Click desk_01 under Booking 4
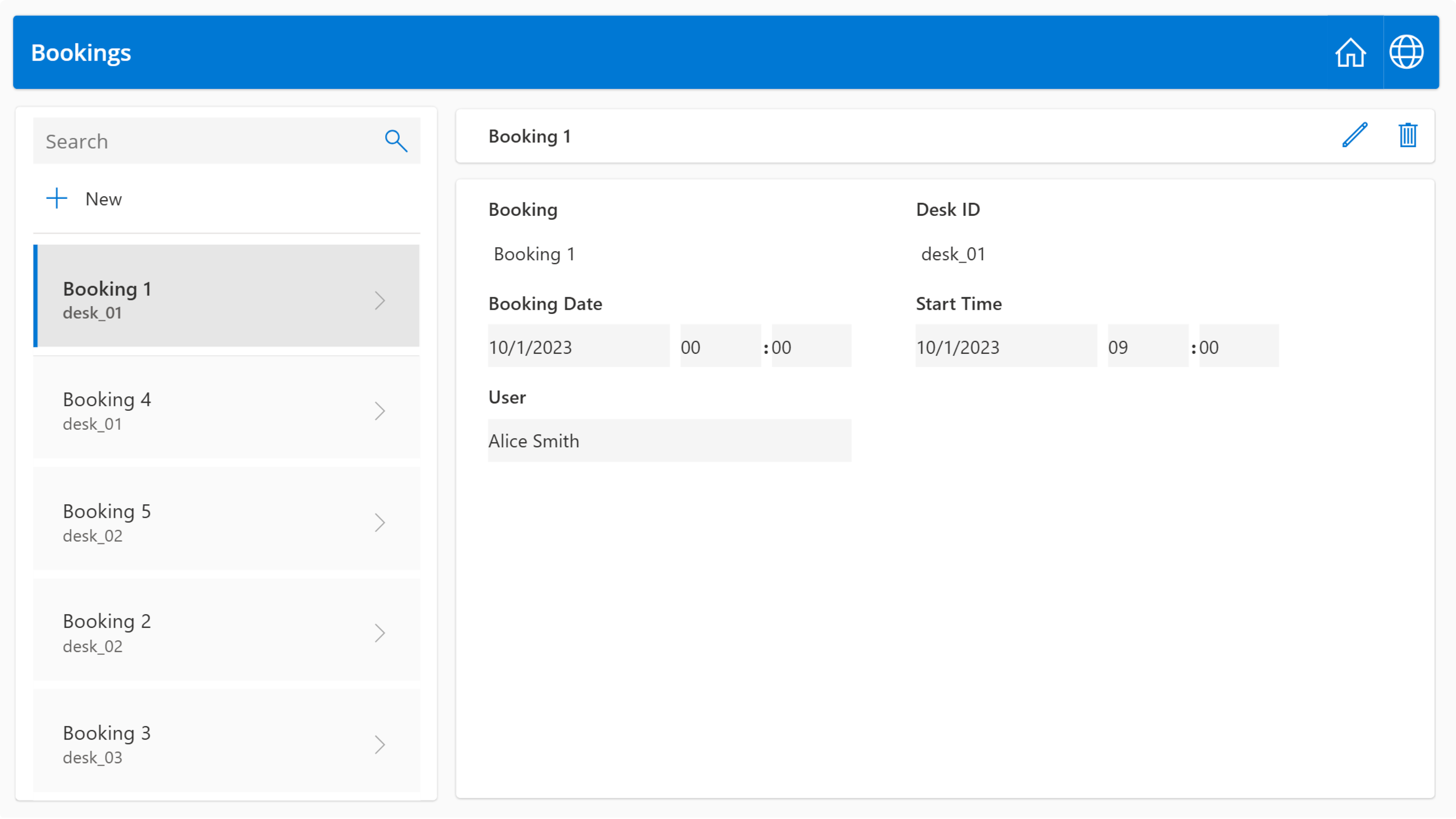This screenshot has width=1456, height=819. pos(92,424)
